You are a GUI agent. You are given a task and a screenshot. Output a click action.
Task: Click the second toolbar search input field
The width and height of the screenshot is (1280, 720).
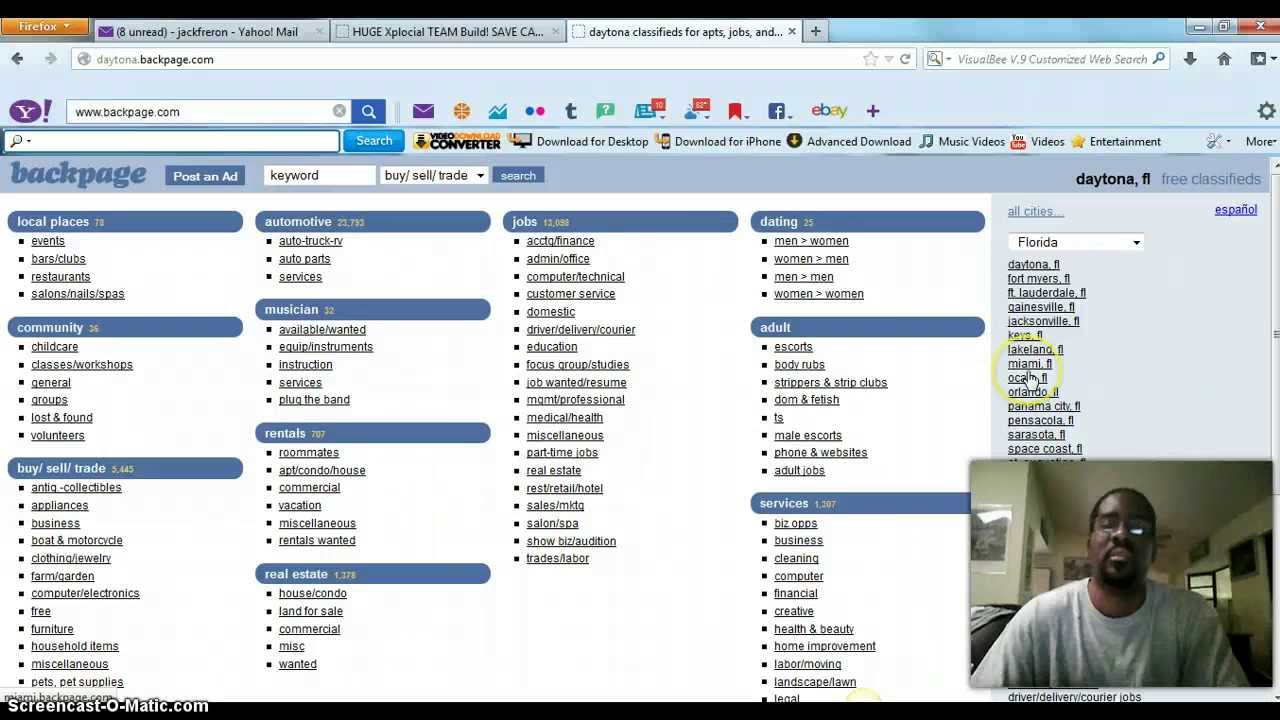171,141
